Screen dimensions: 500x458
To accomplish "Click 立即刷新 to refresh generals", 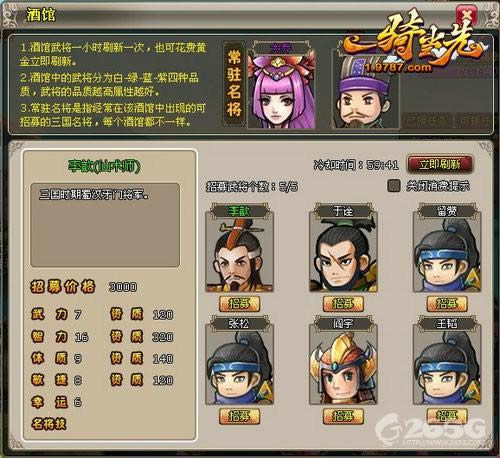I will pos(440,164).
